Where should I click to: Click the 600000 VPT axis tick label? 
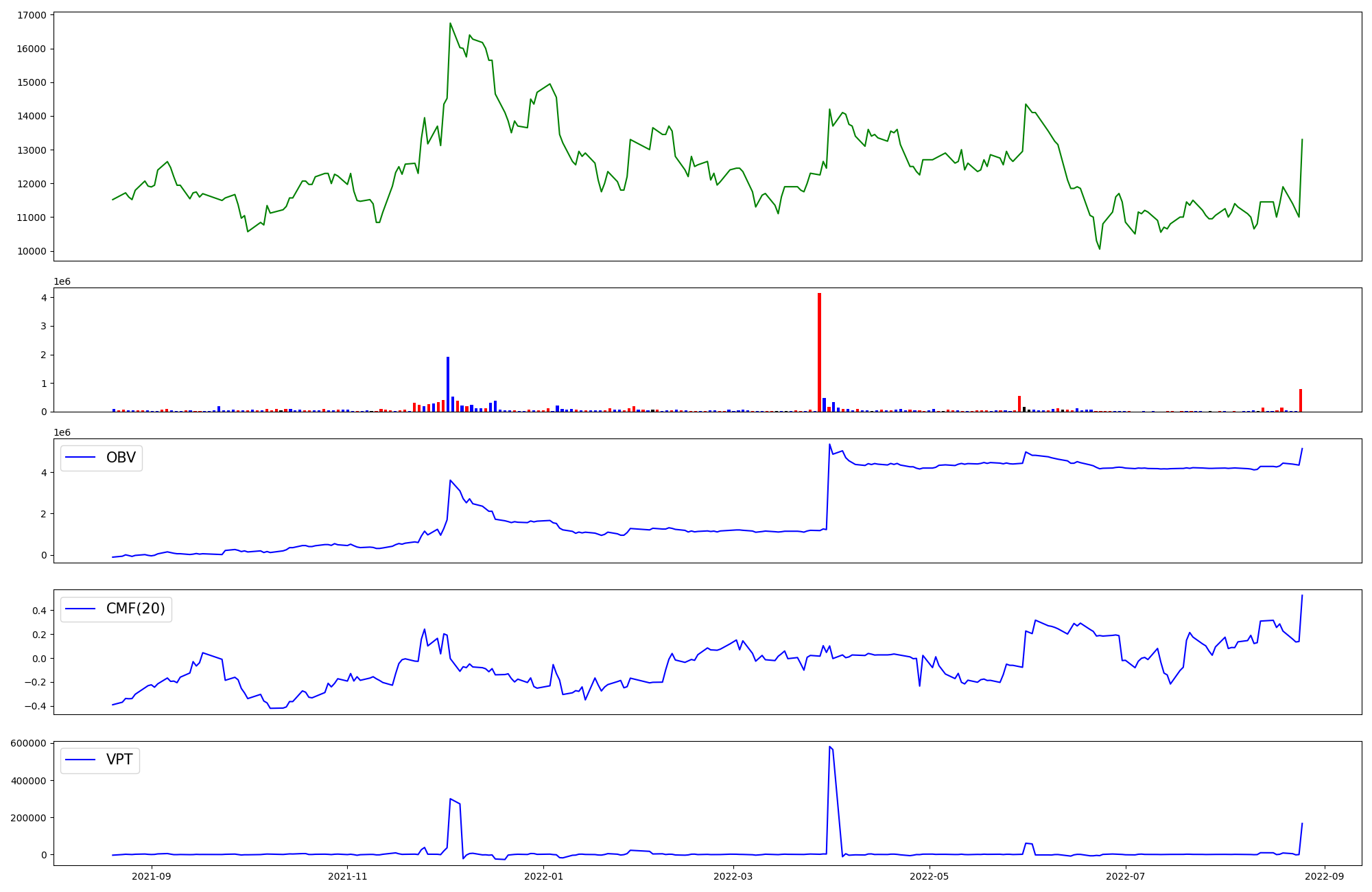coord(27,744)
